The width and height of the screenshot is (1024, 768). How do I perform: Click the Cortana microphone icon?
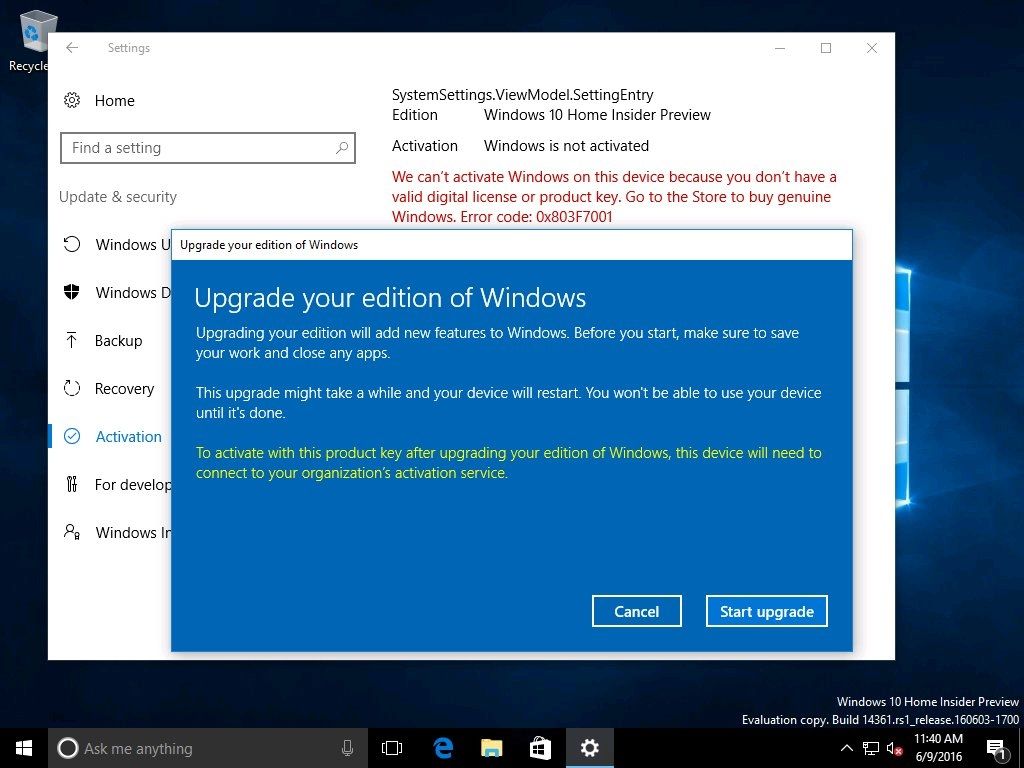347,748
